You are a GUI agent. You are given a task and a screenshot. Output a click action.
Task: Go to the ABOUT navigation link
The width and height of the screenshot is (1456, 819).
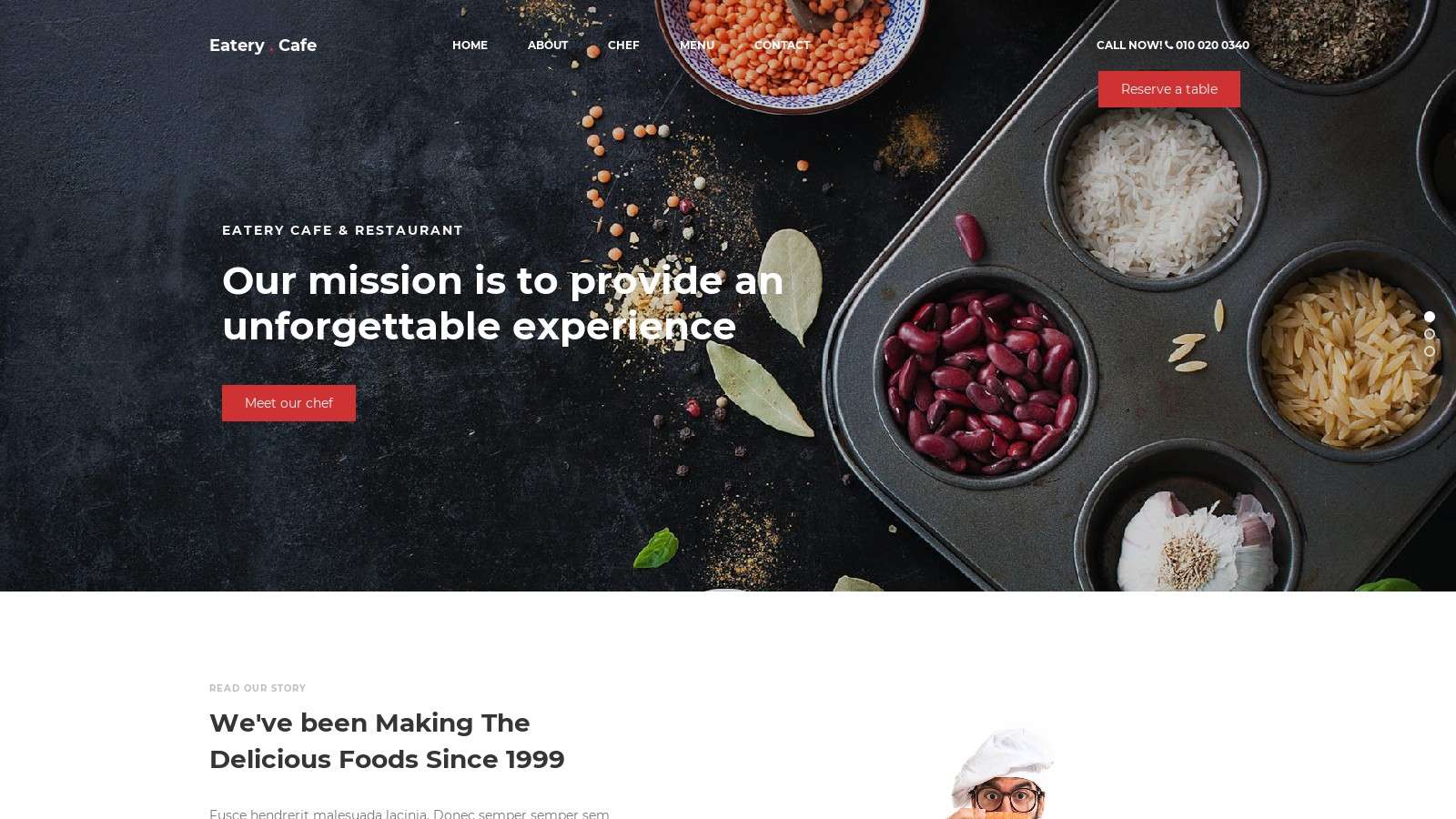[548, 45]
